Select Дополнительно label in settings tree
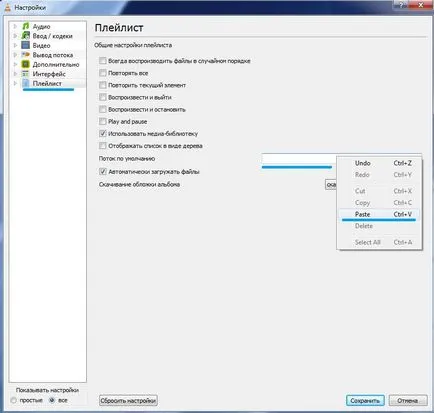The height and width of the screenshot is (413, 434). point(56,64)
